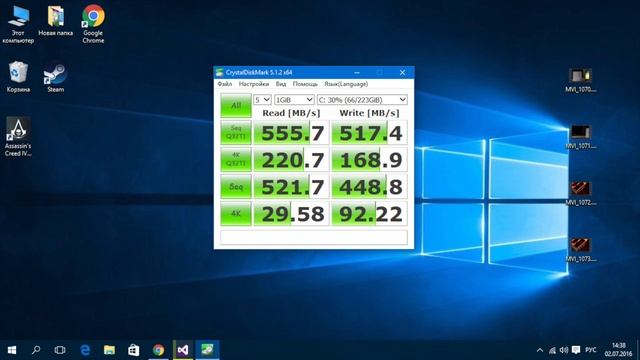Open Windows Store from the taskbar
Image resolution: width=640 pixels, height=360 pixels.
(133, 350)
